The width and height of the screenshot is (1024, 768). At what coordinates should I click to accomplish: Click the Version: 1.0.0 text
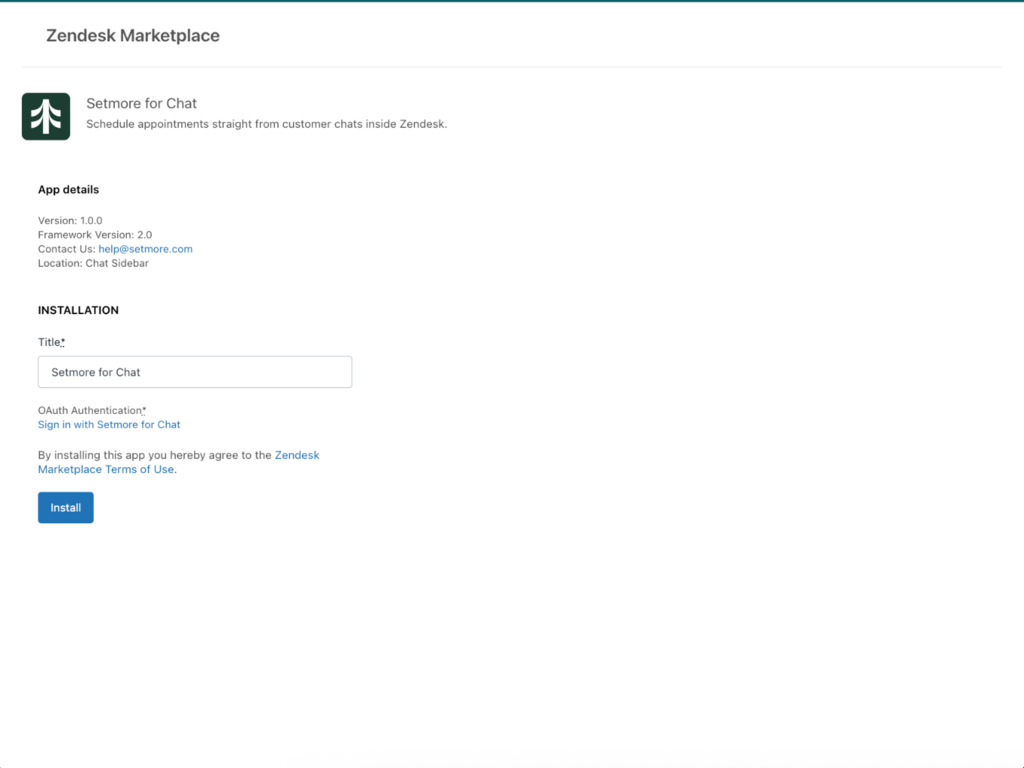pos(70,220)
